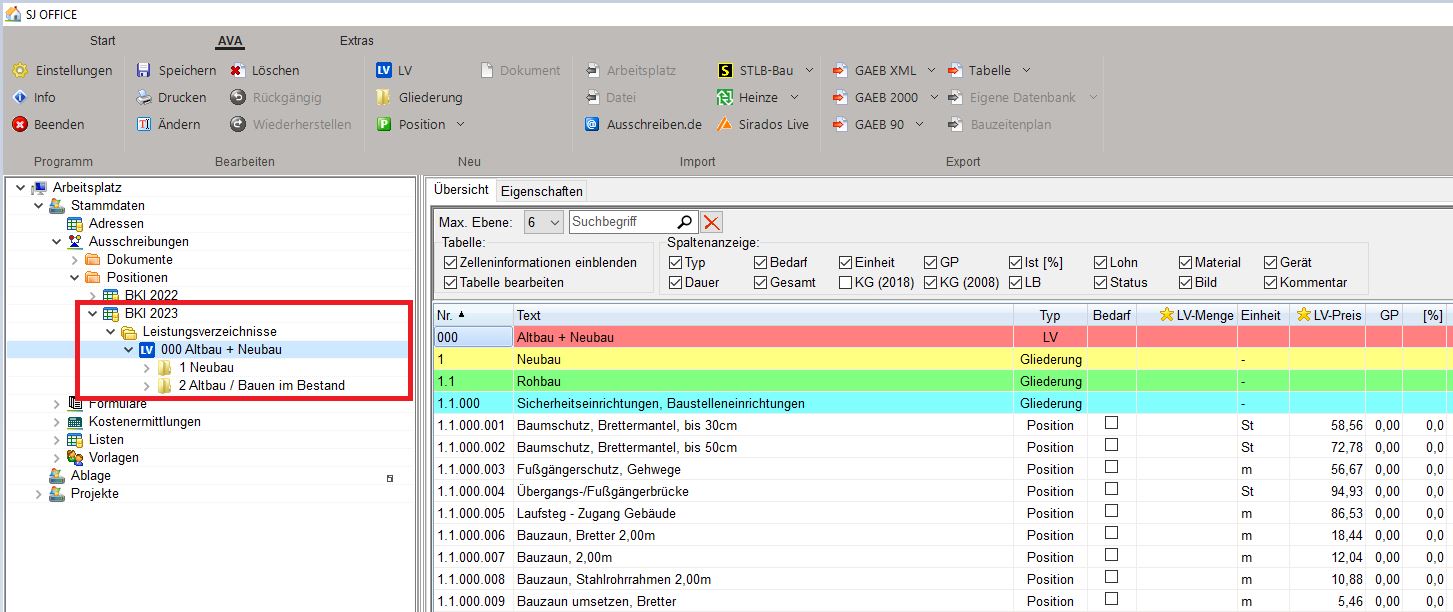Open Einstellungen gear icon
Screen dimensions: 1453x612
coord(20,70)
